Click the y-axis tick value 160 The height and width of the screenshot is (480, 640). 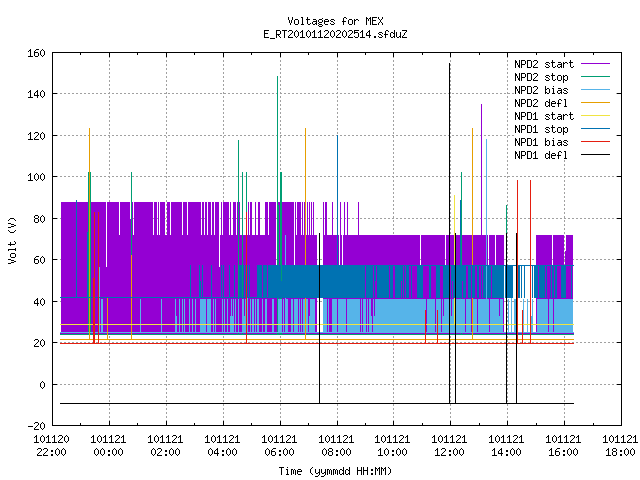click(x=36, y=53)
